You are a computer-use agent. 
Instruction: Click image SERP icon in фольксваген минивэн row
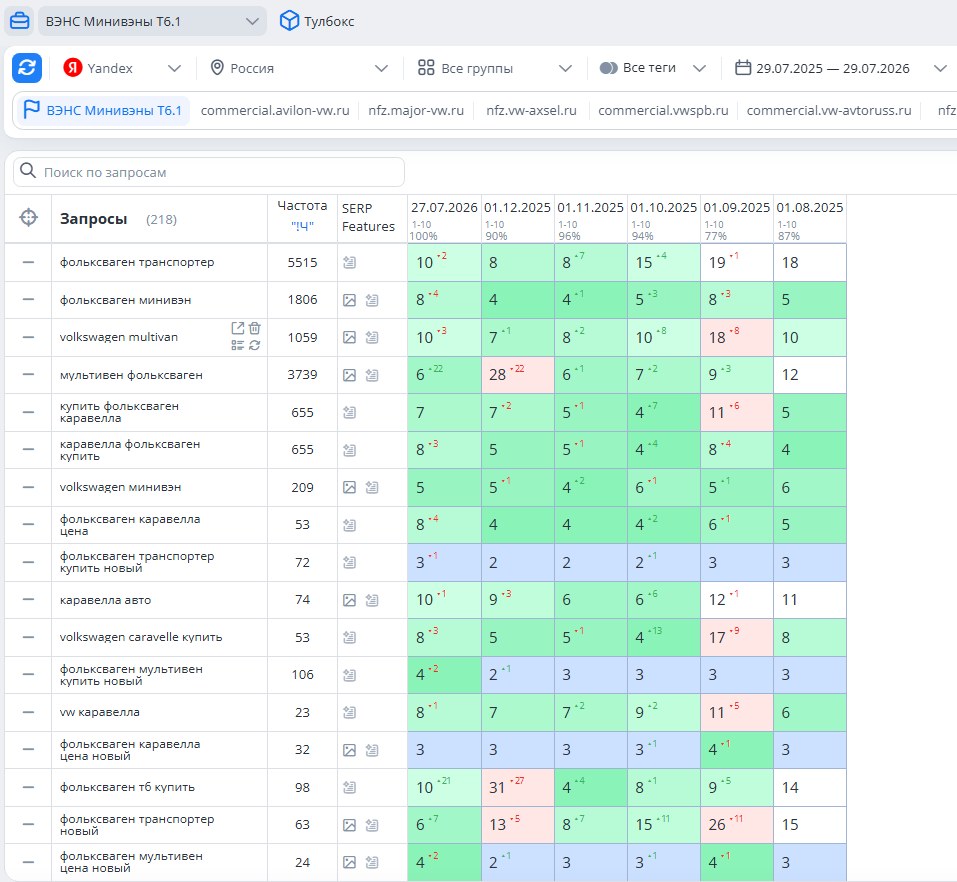349,300
